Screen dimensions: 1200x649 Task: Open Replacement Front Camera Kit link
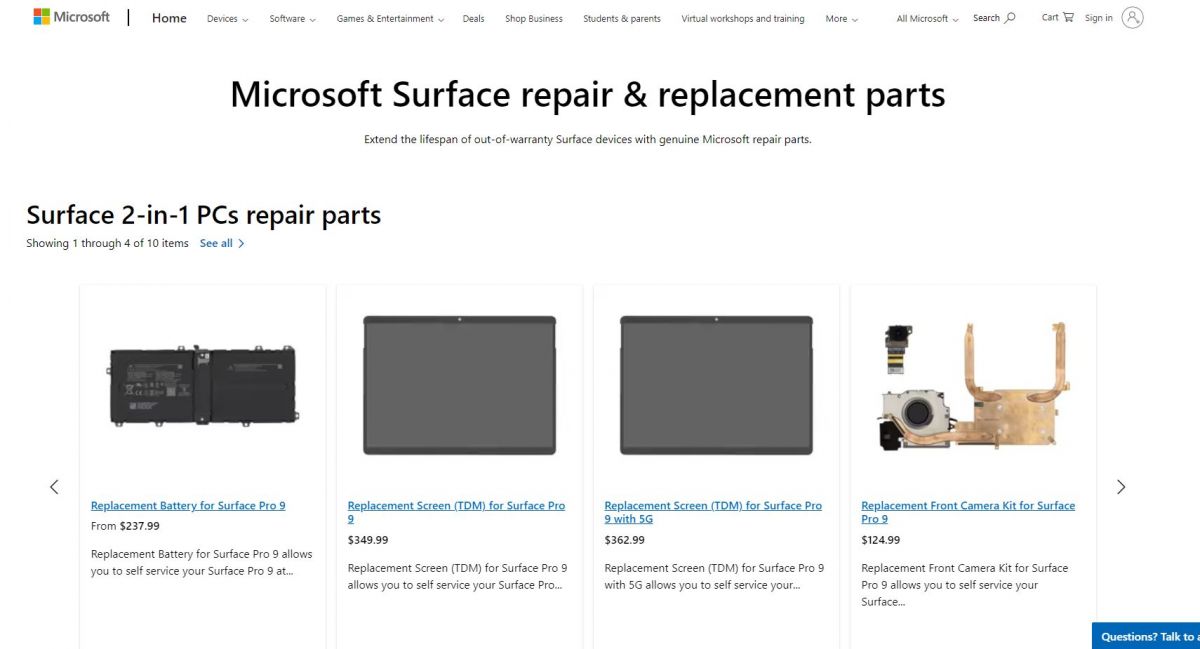(x=968, y=512)
